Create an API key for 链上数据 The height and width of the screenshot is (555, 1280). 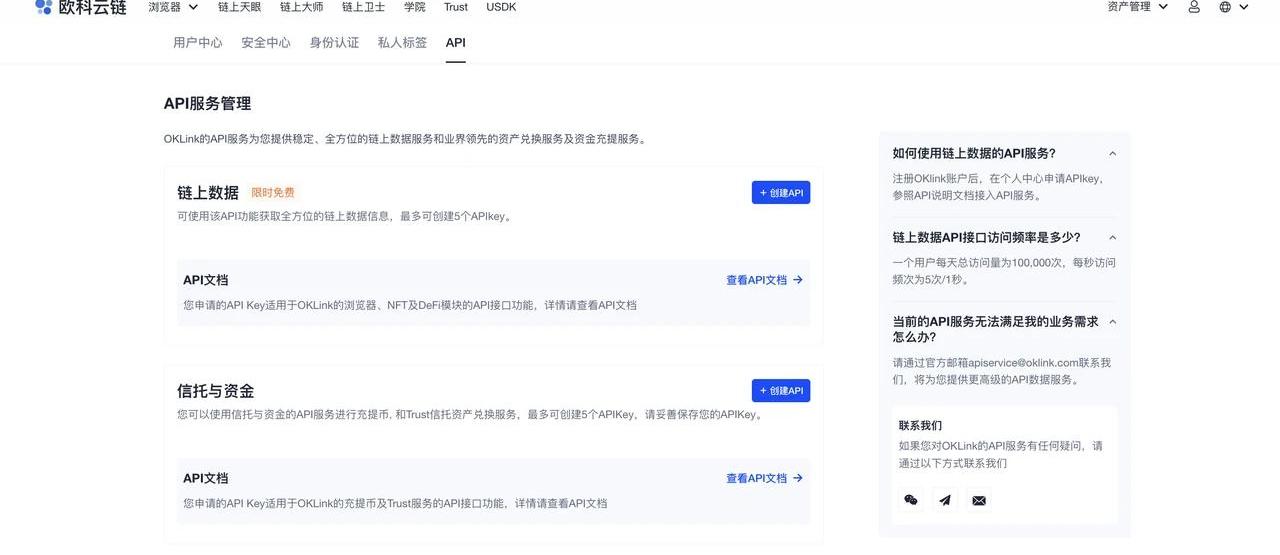pos(781,193)
